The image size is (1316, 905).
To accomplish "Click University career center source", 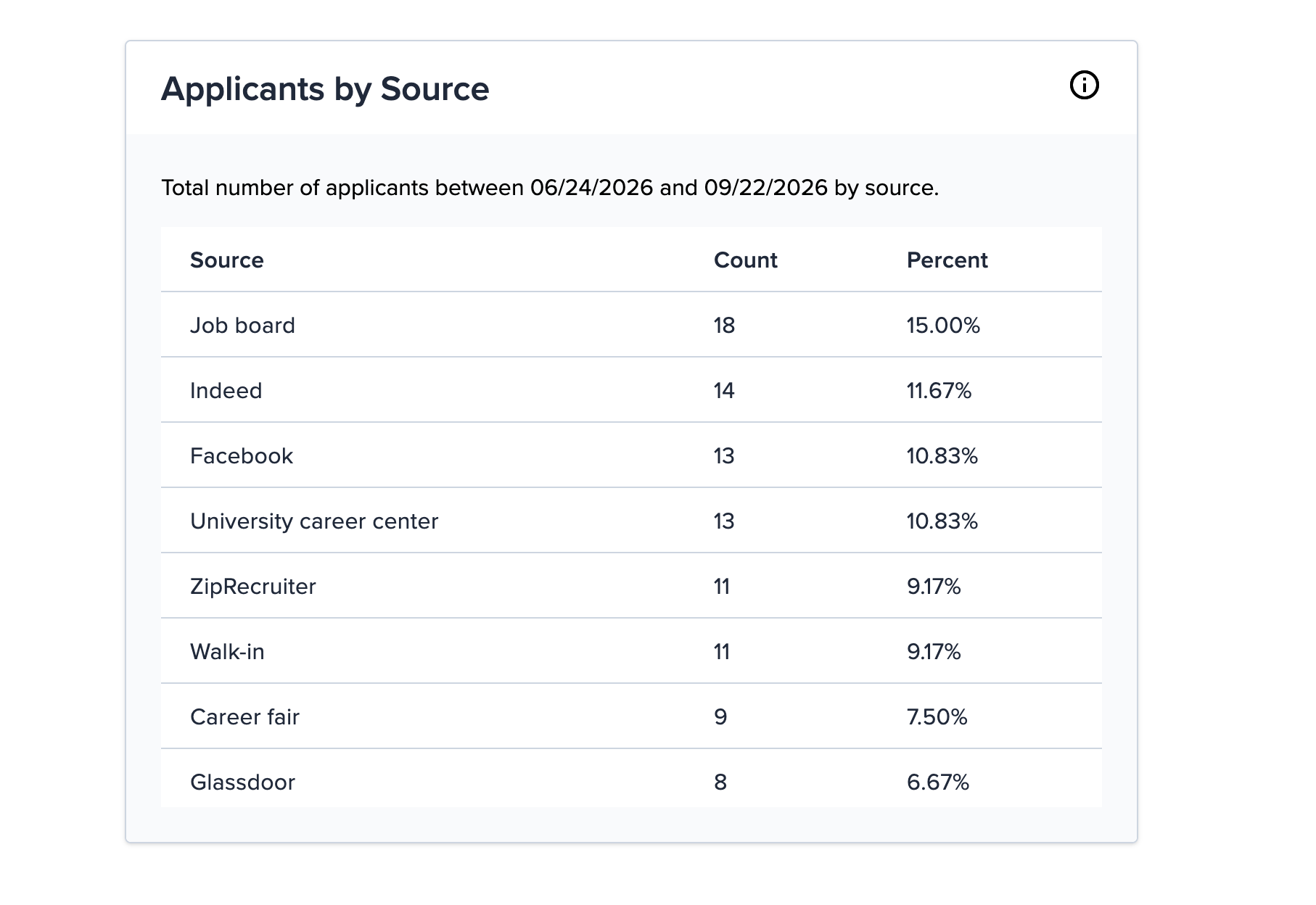I will point(314,521).
